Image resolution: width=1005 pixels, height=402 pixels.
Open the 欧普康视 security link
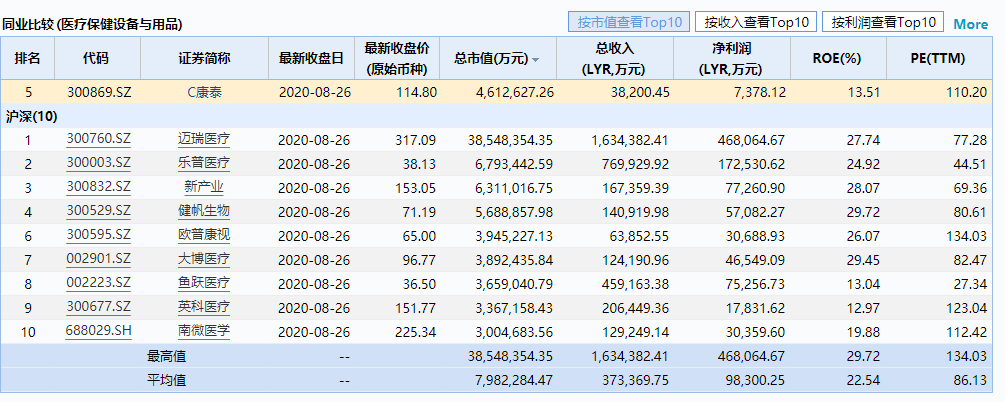coord(204,235)
